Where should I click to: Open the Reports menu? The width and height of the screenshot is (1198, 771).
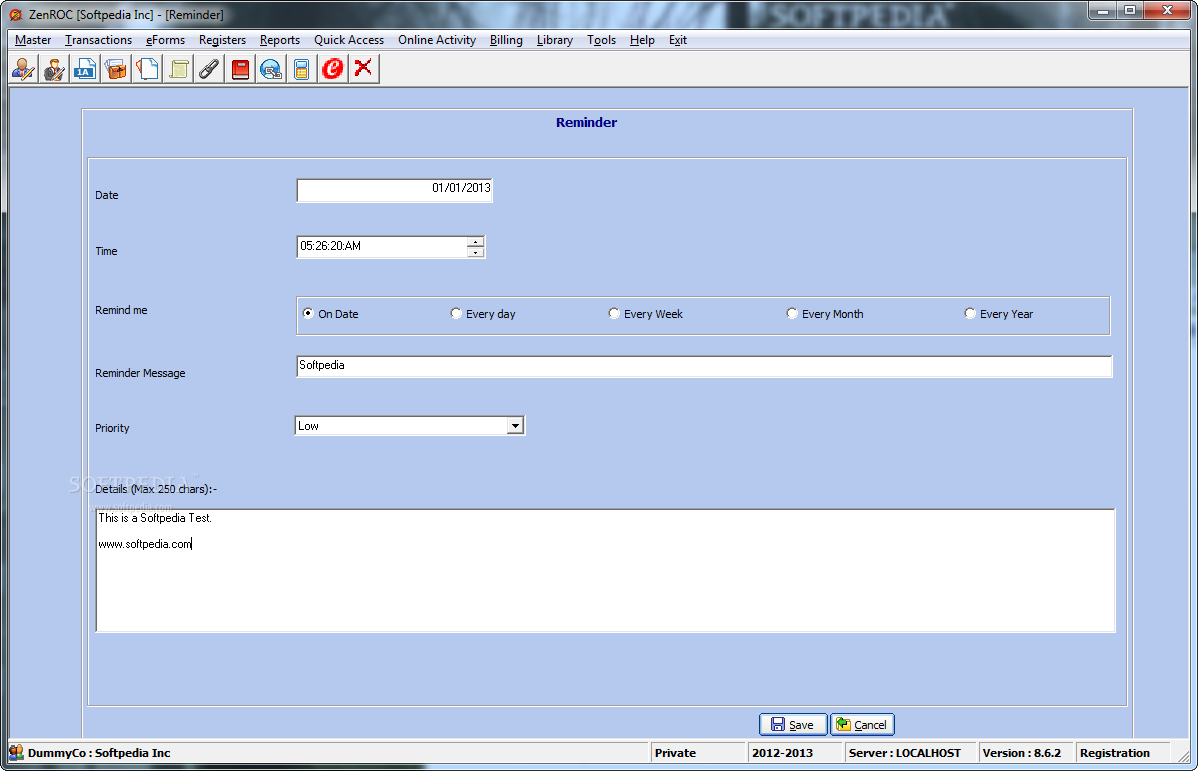pos(280,40)
